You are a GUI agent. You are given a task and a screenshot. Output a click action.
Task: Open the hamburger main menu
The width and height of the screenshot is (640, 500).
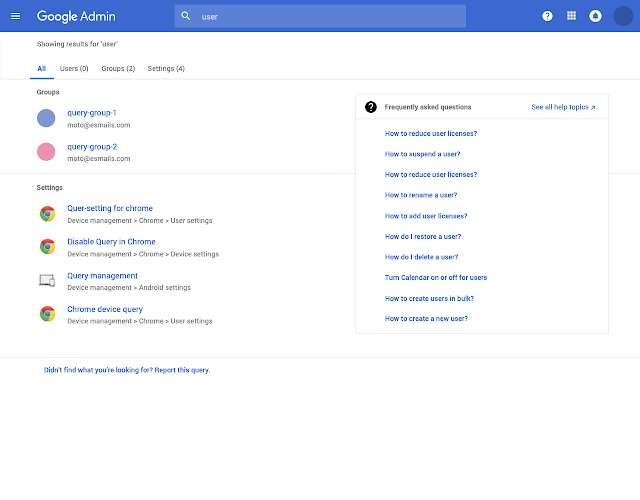(x=15, y=16)
